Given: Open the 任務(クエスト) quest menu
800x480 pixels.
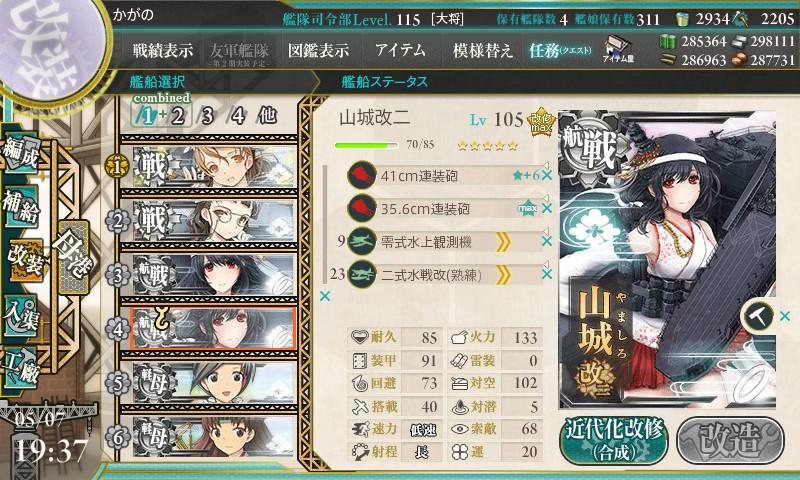Looking at the screenshot, I should click(x=560, y=50).
